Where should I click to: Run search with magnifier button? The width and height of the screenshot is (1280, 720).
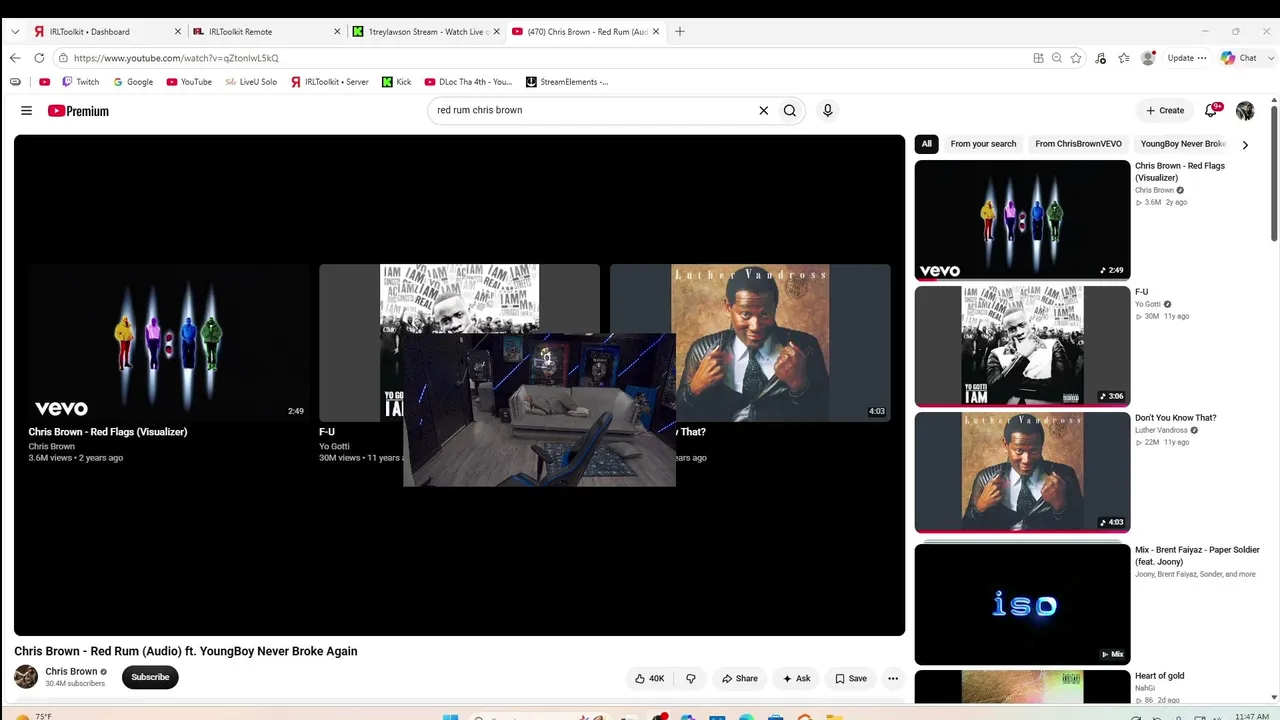(x=790, y=111)
